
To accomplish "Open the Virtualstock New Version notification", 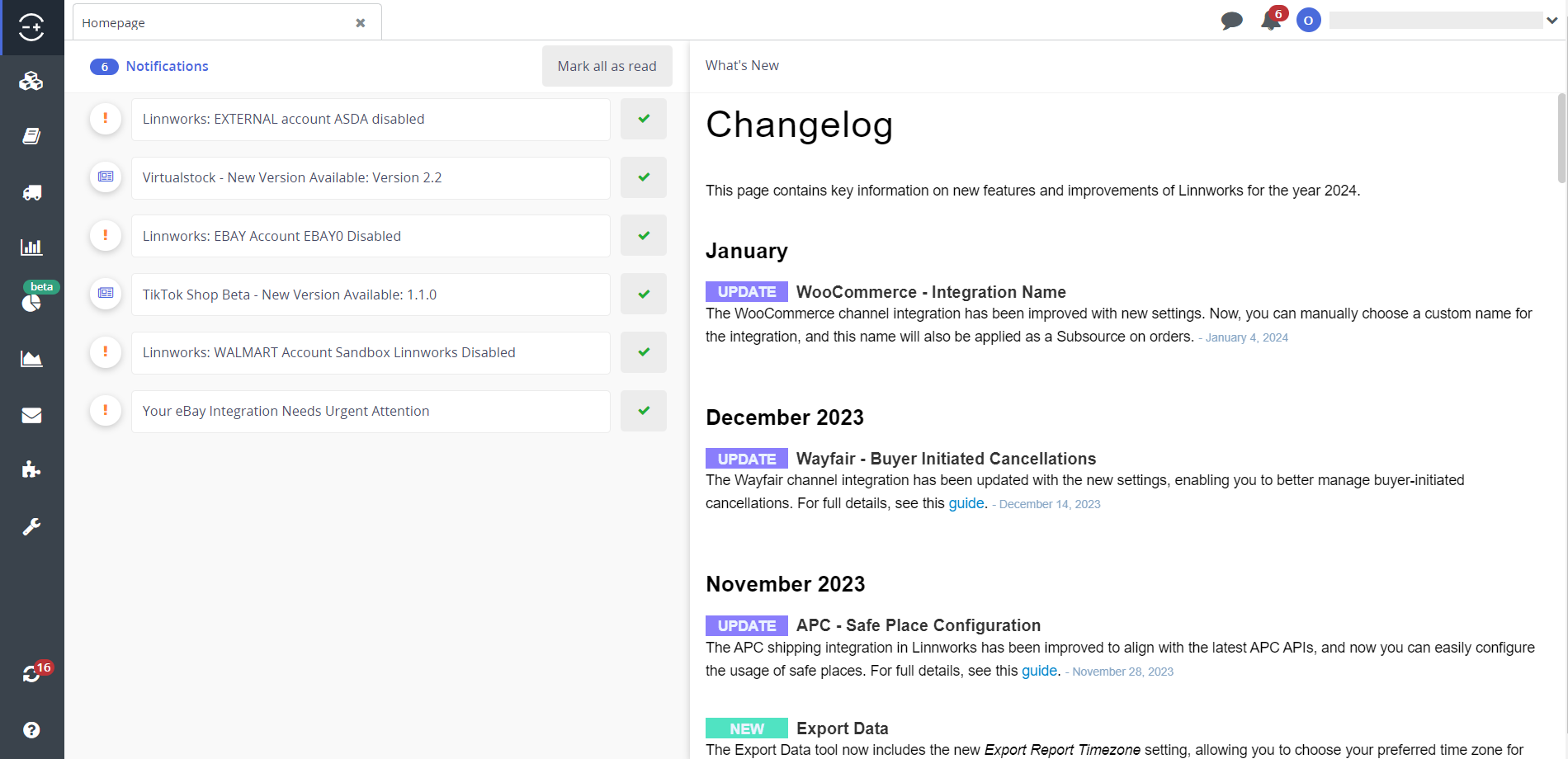I will point(371,177).
